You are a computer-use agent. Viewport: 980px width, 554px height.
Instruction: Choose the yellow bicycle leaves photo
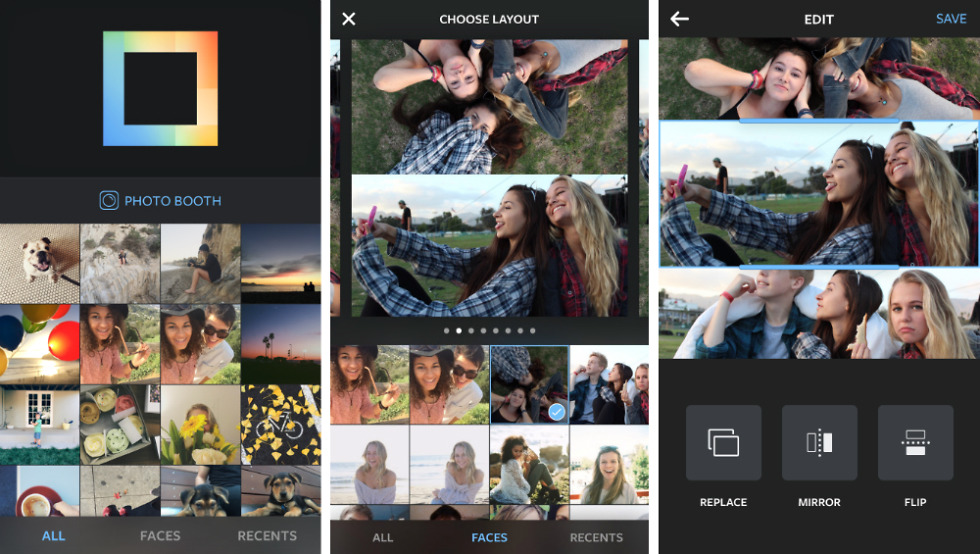coord(280,425)
